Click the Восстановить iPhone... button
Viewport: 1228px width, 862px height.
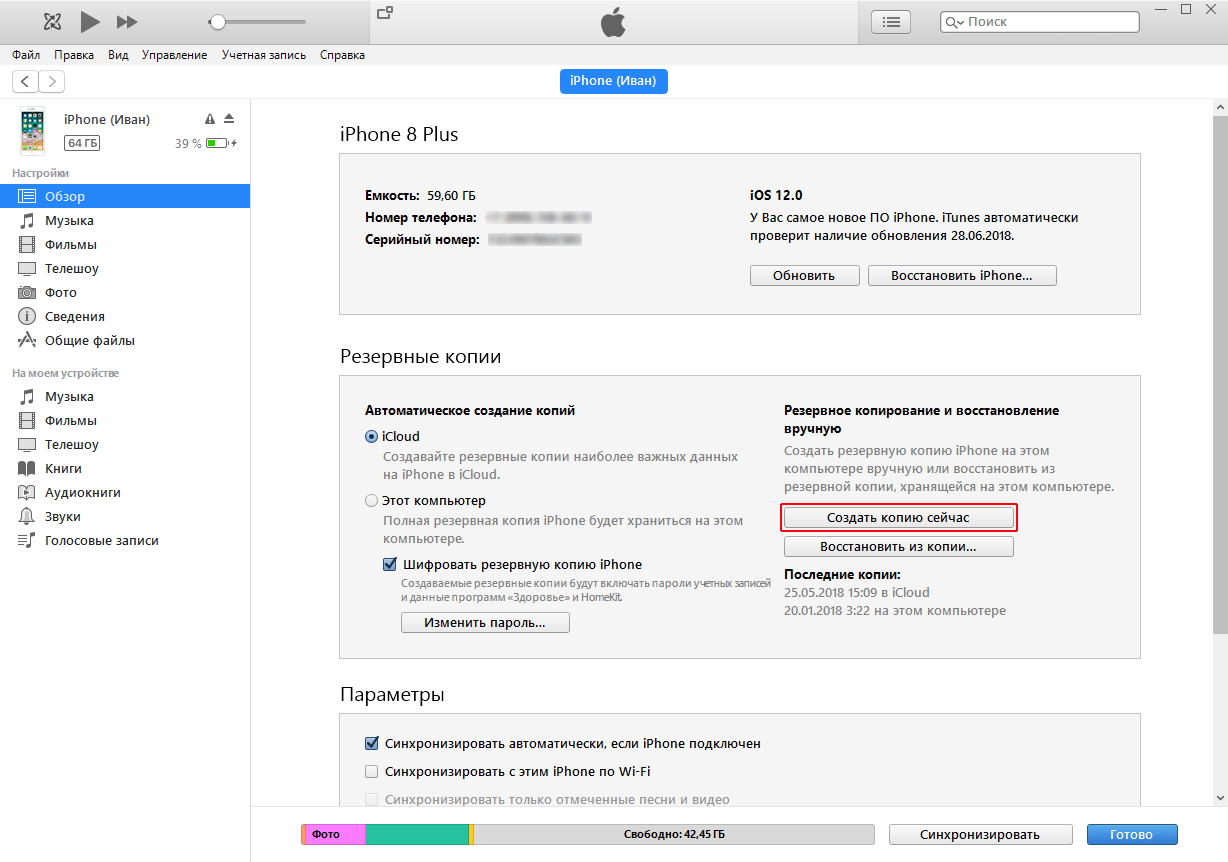pos(962,275)
